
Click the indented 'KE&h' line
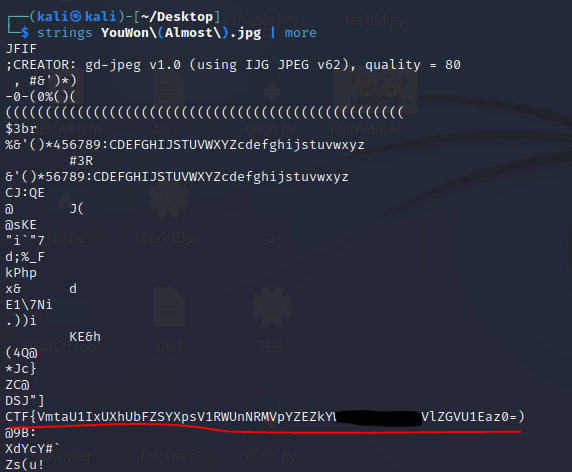[x=85, y=337]
